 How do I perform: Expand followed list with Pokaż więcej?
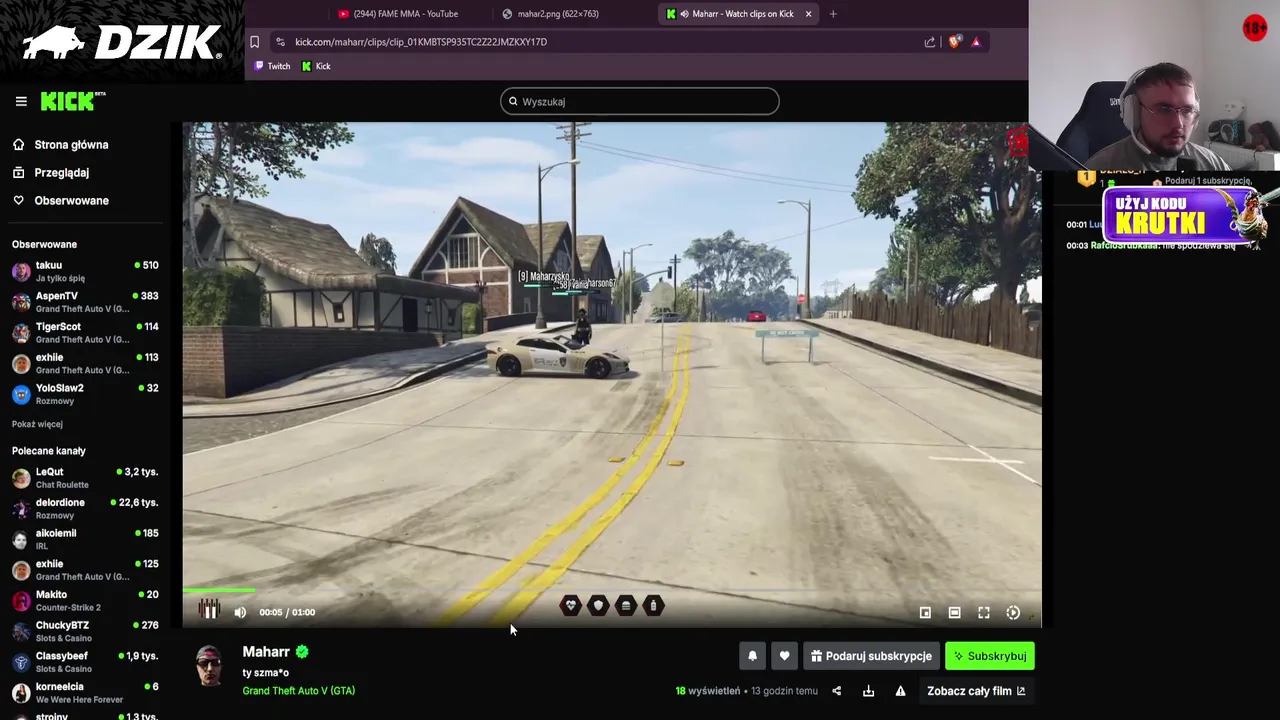(37, 424)
